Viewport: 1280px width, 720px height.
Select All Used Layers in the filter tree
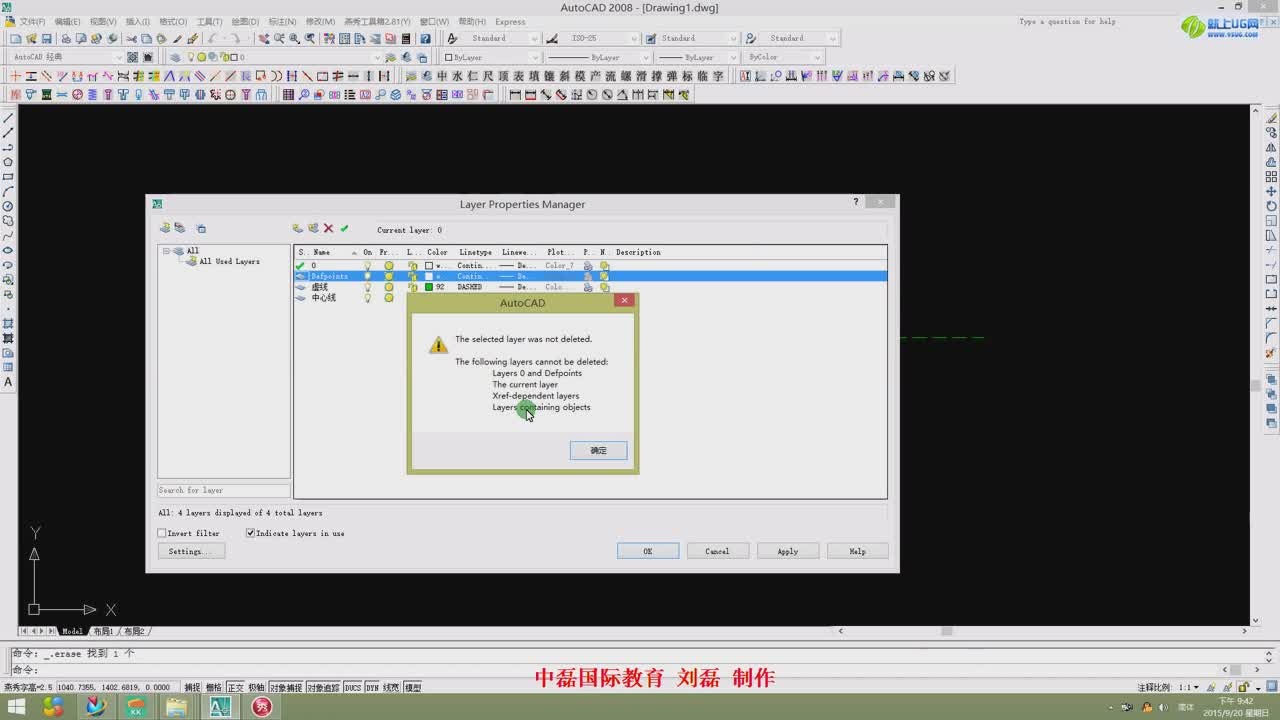[x=229, y=262]
